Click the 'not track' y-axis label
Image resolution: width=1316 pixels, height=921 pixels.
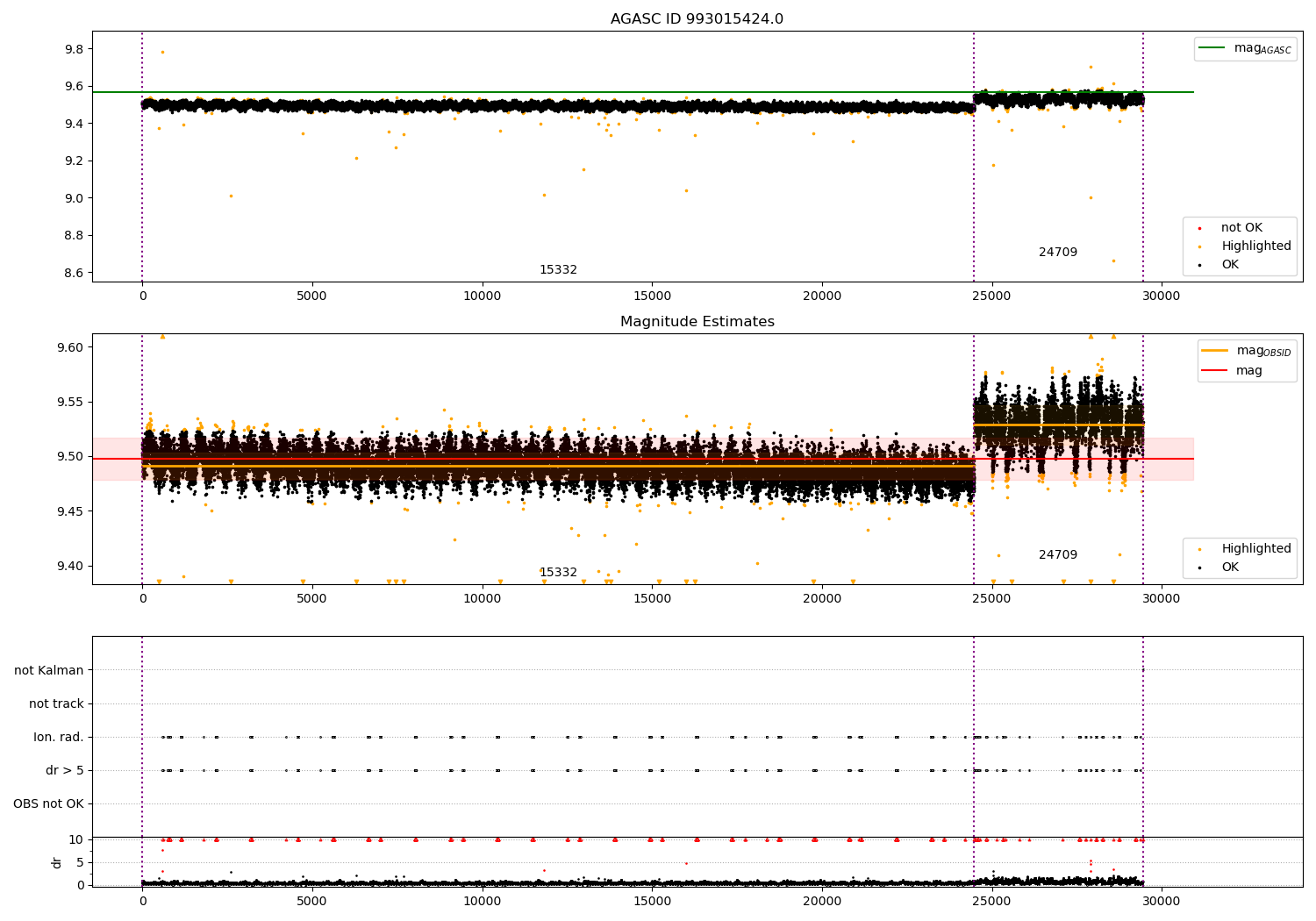(56, 703)
